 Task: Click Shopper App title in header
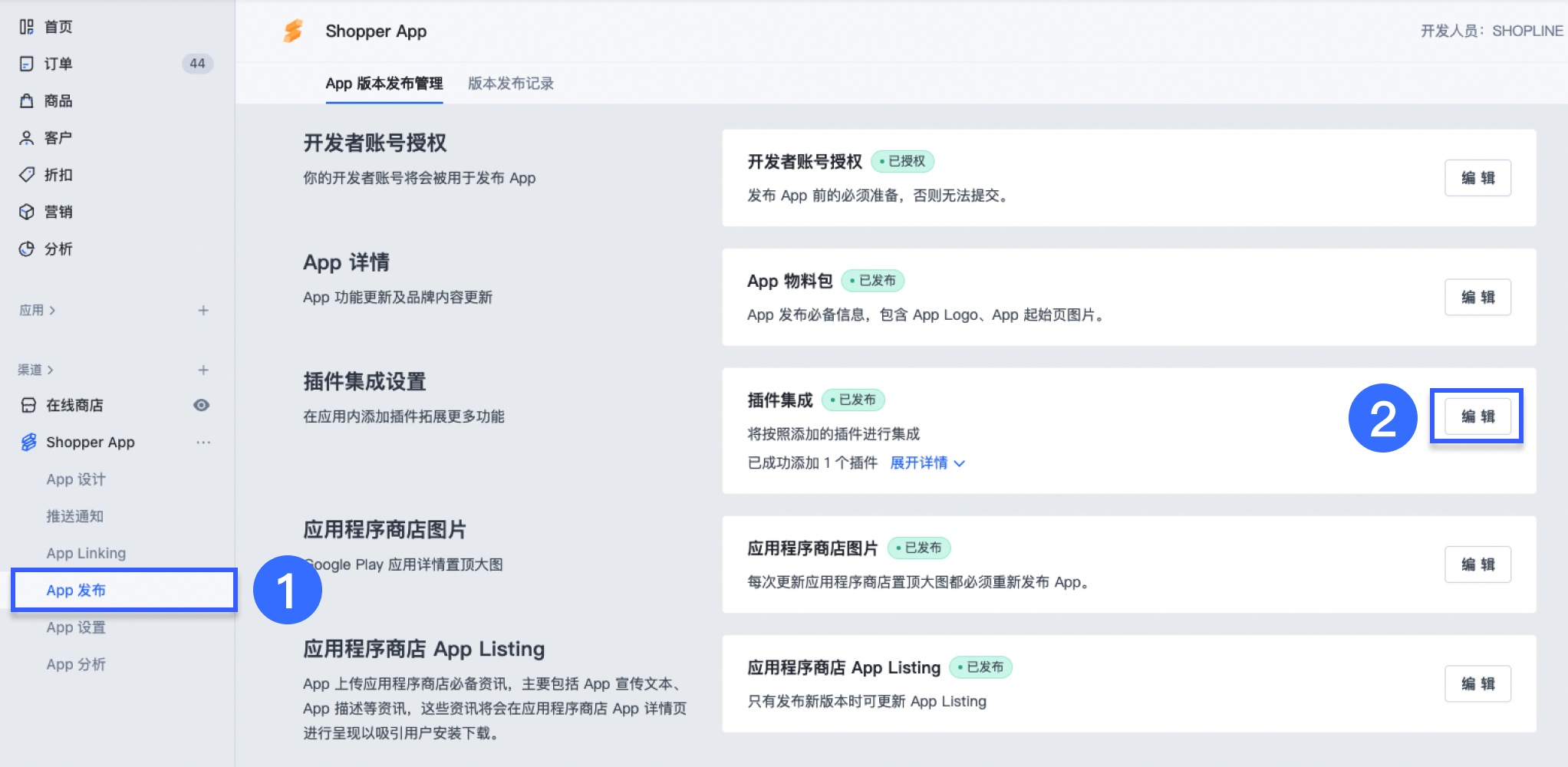[x=376, y=31]
